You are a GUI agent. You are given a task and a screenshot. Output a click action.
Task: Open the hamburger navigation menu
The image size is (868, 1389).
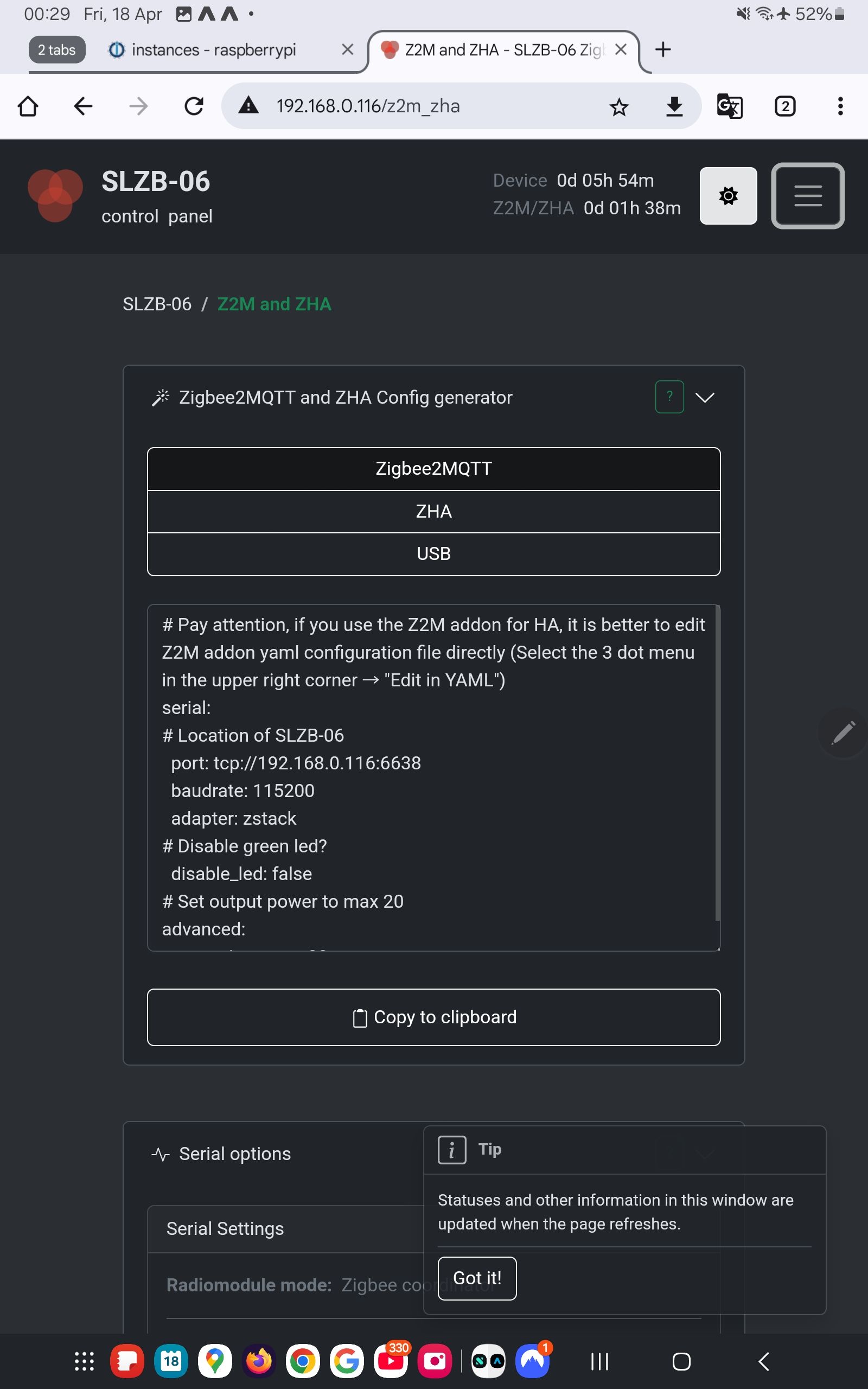[807, 196]
